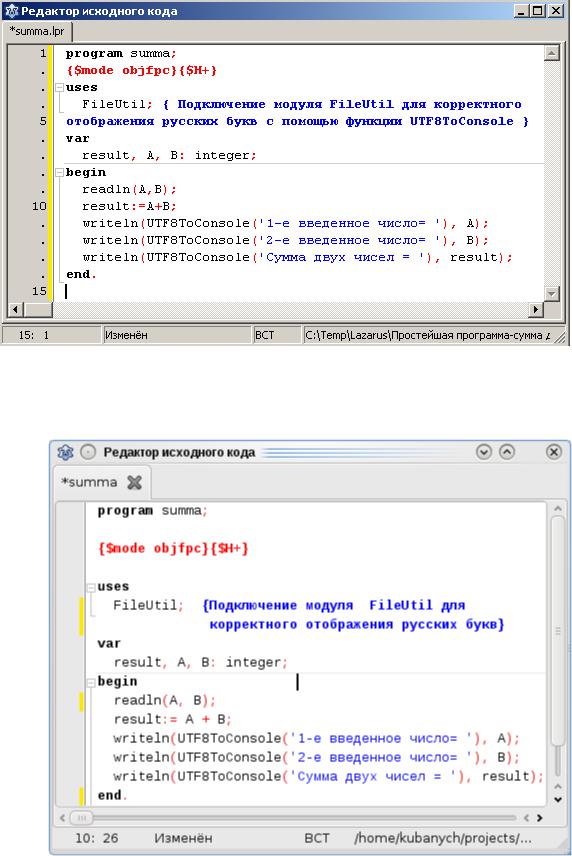Image resolution: width=572 pixels, height=856 pixels.
Task: Click 'Сумма двух чисел' writeln line in upper editor
Action: pyautogui.click(x=297, y=258)
